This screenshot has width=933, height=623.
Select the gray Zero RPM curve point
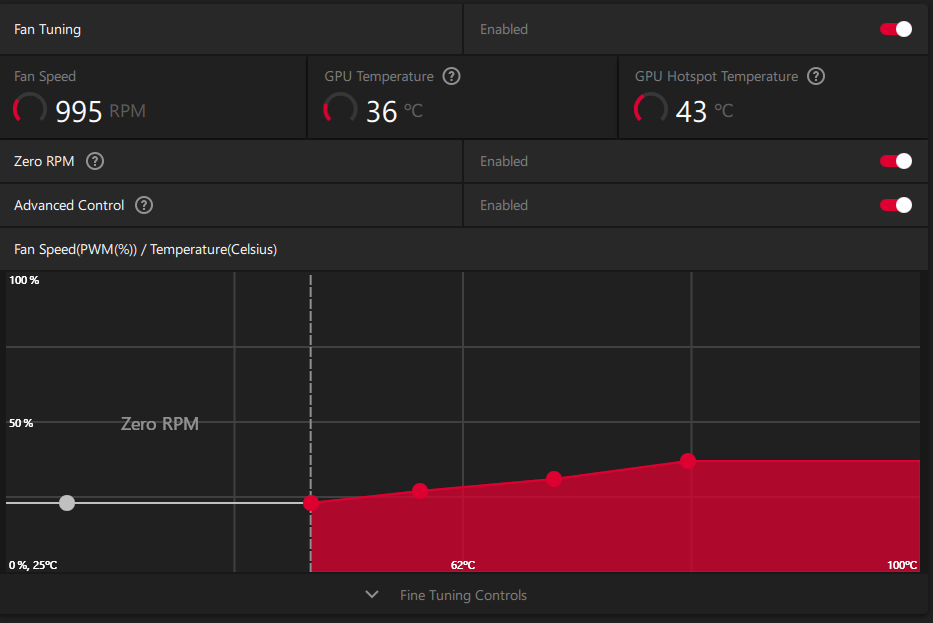67,503
